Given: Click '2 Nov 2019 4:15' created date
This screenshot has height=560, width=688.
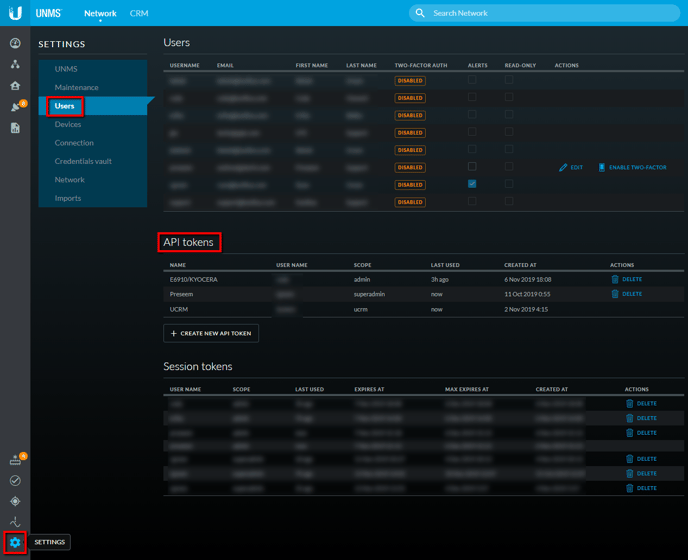Looking at the screenshot, I should (x=526, y=309).
